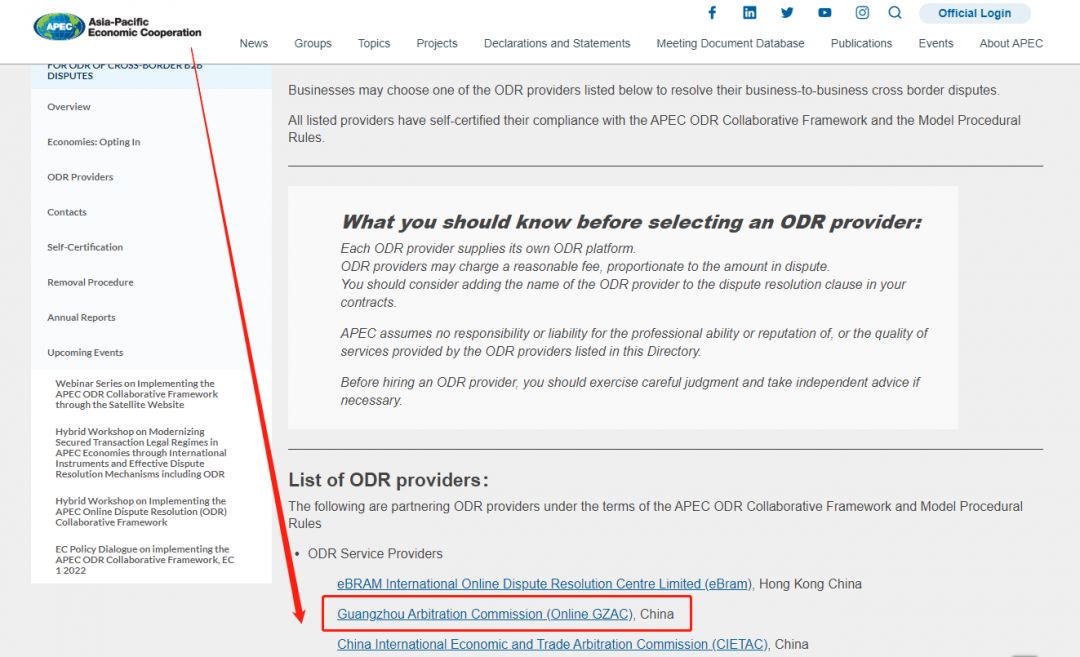Click the 'Asia-Pacific Economic Cooperation' logo text
Image resolution: width=1080 pixels, height=657 pixels.
coord(145,27)
